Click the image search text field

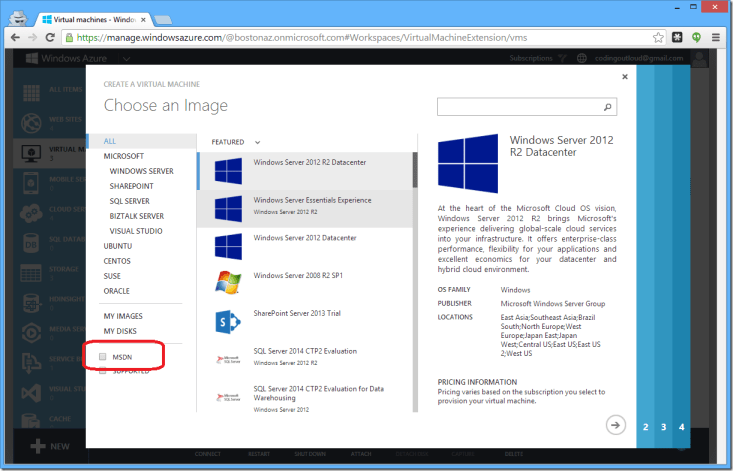coord(518,105)
